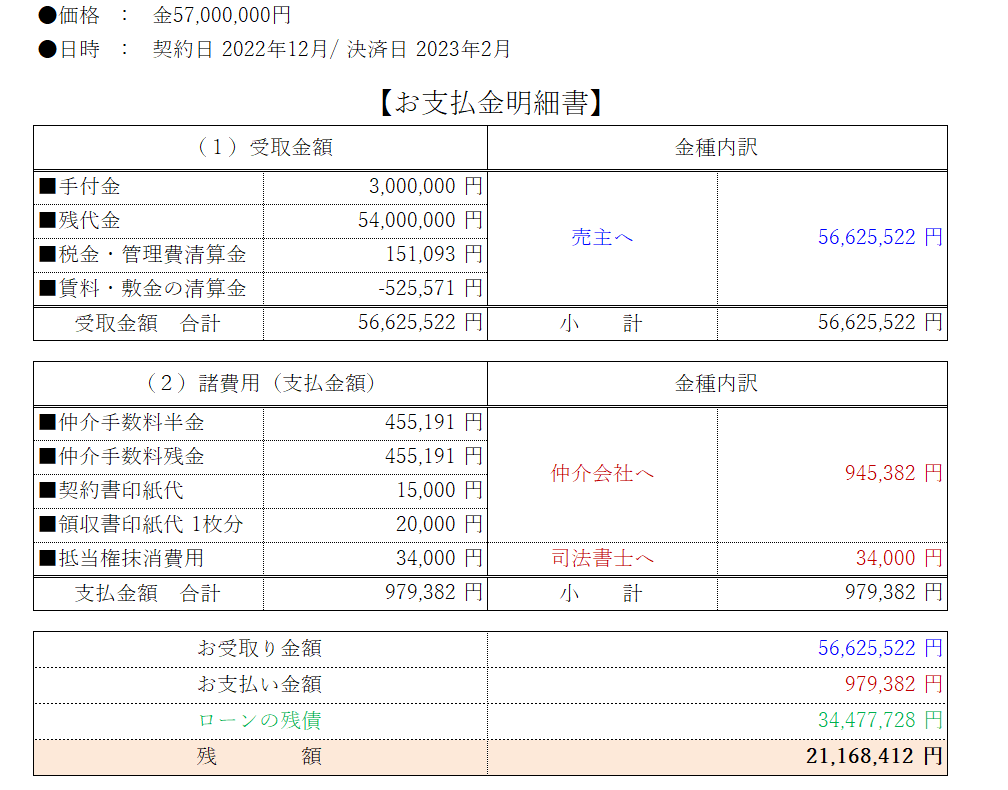Click the green 34,477,728 円 loan balance

point(880,720)
